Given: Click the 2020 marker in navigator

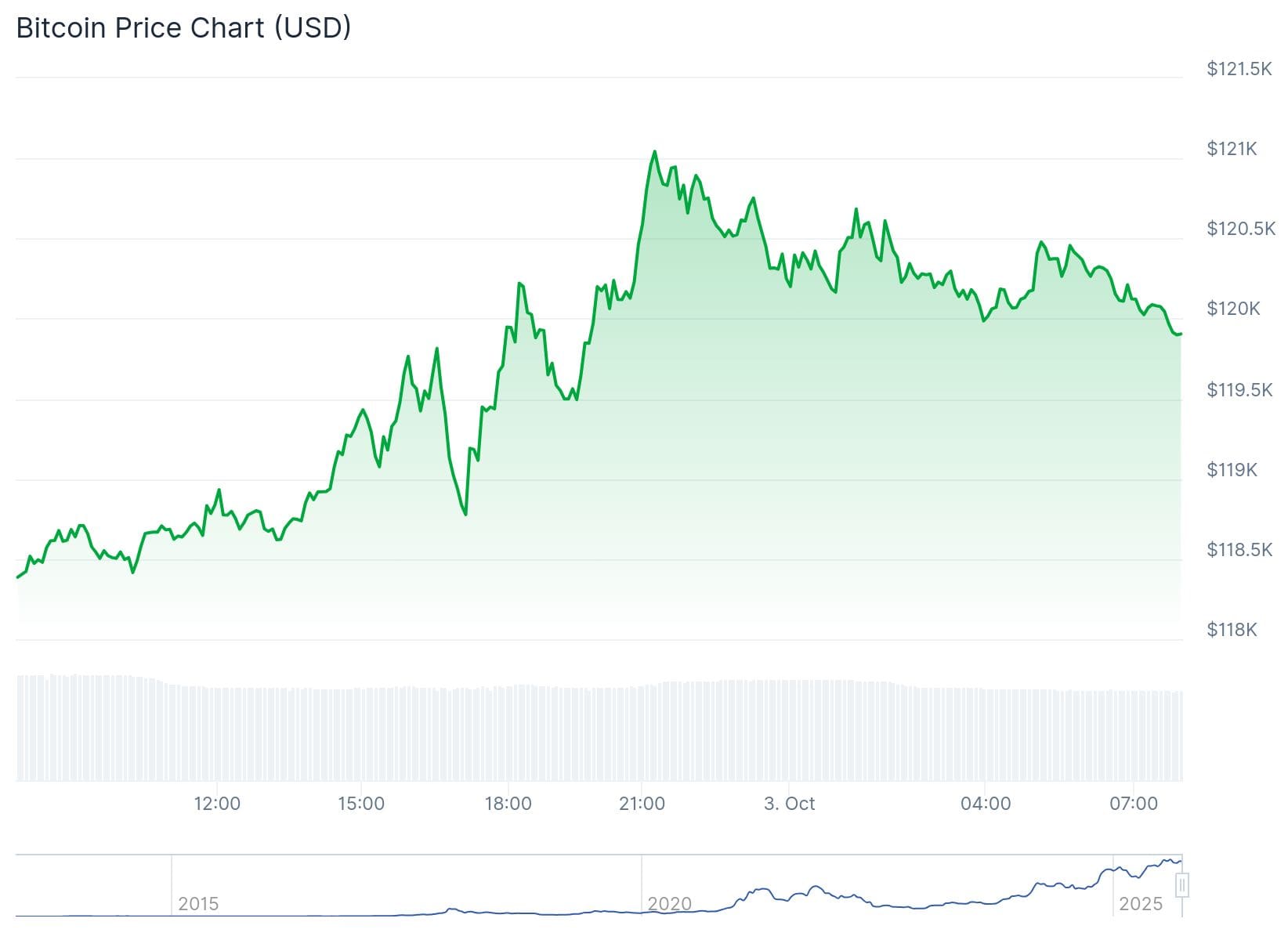Looking at the screenshot, I should [x=670, y=903].
